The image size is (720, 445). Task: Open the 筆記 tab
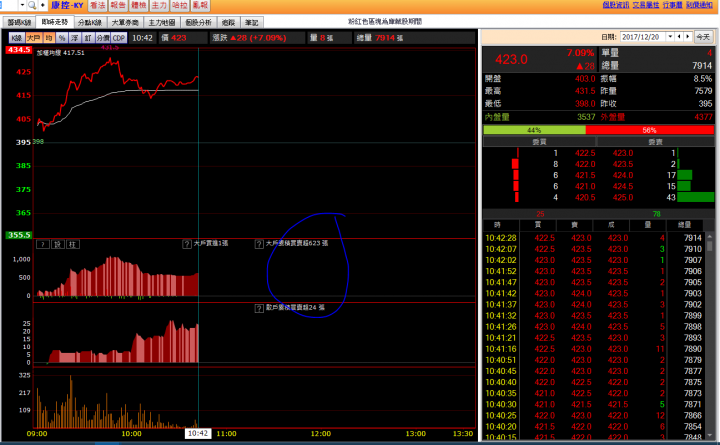tap(252, 22)
